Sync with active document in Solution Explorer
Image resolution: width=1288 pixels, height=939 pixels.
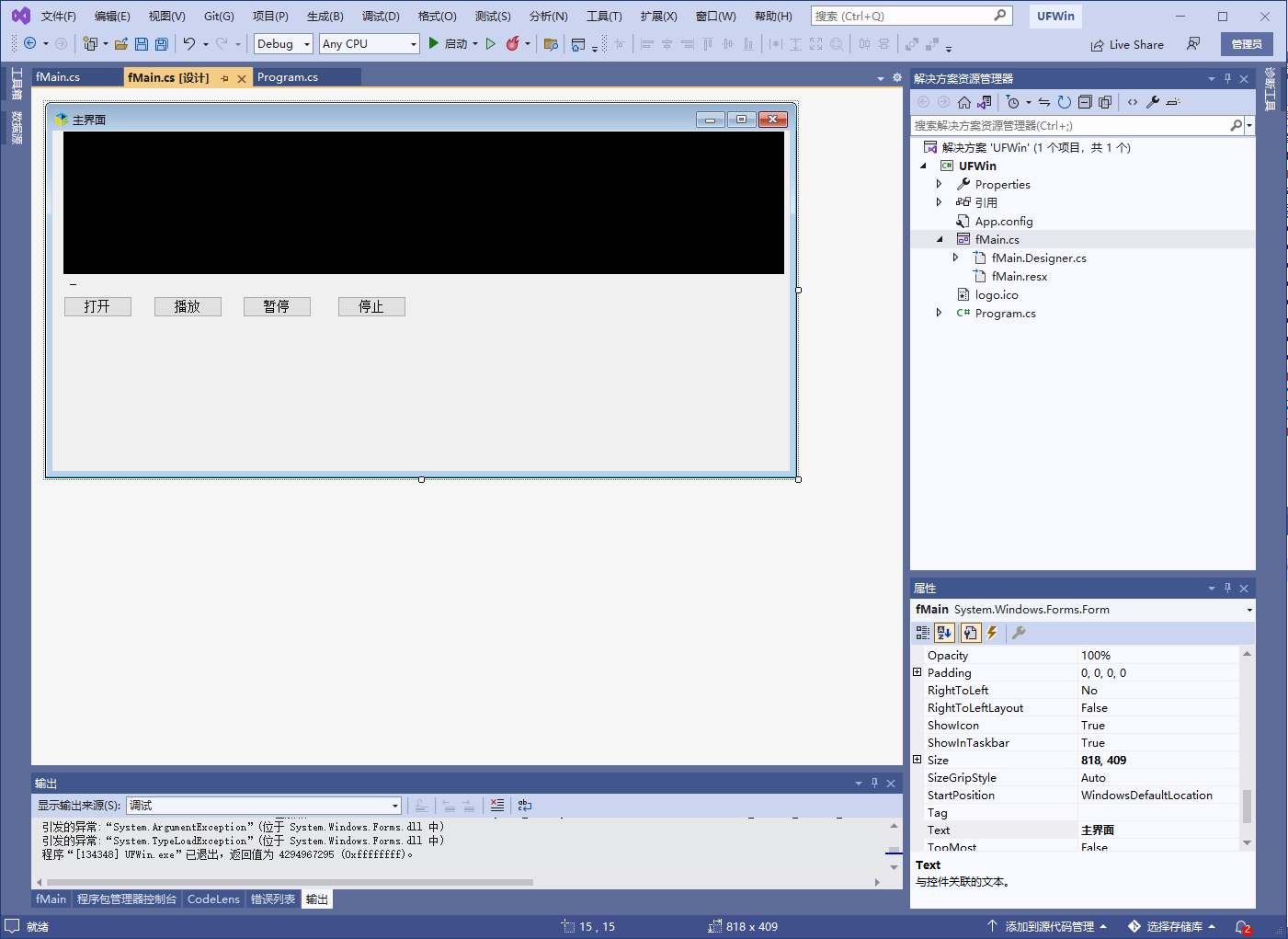click(1044, 102)
